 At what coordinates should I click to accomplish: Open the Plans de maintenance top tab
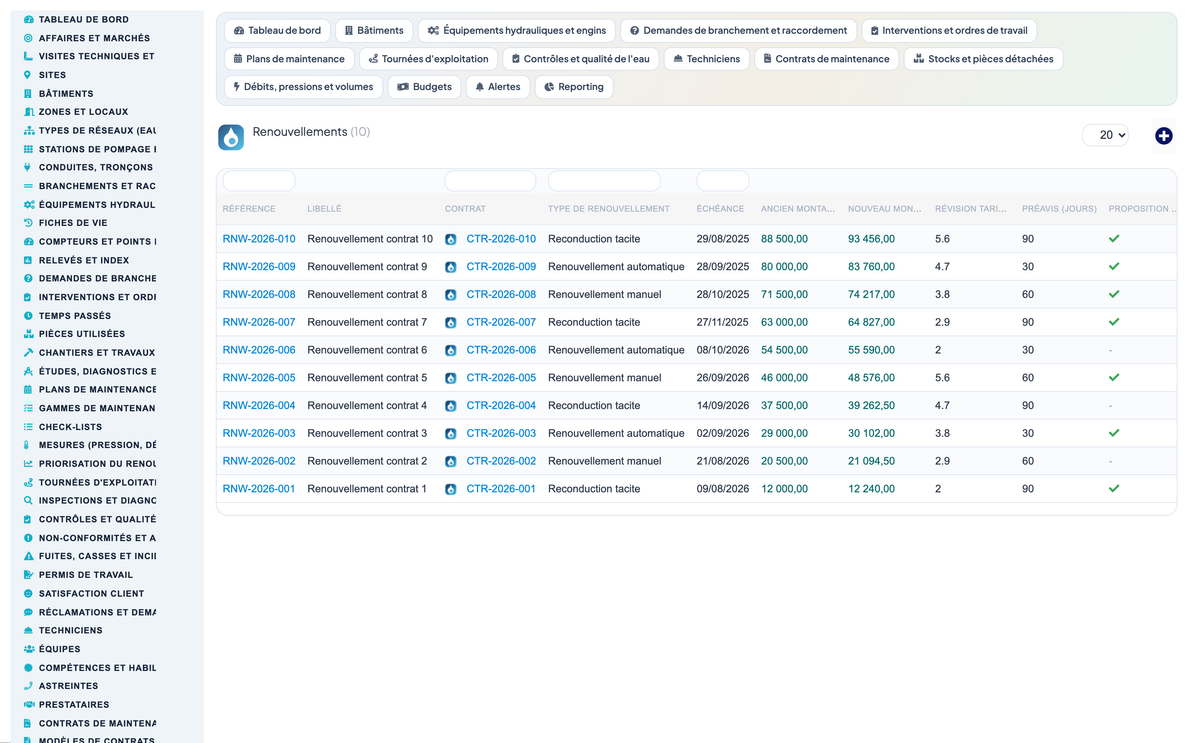289,59
